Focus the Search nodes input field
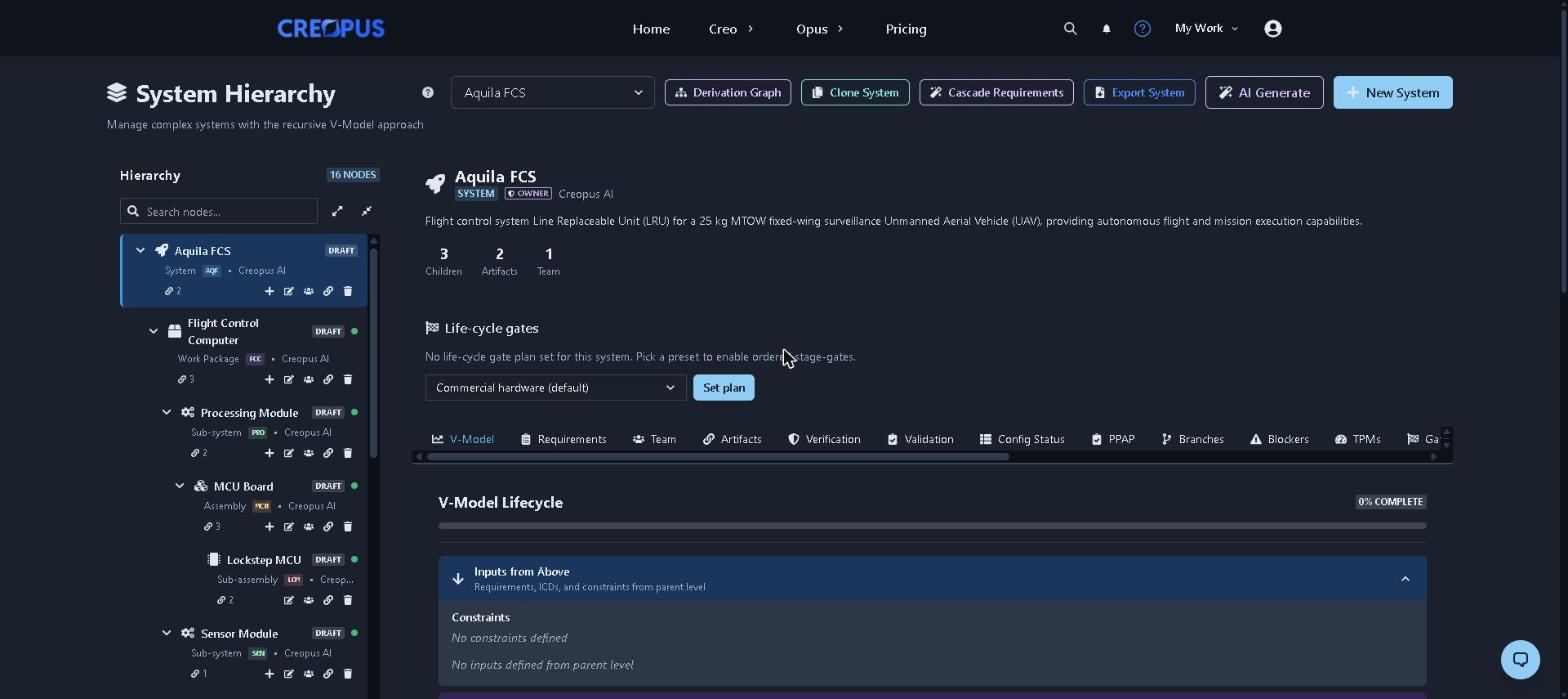 [x=219, y=211]
